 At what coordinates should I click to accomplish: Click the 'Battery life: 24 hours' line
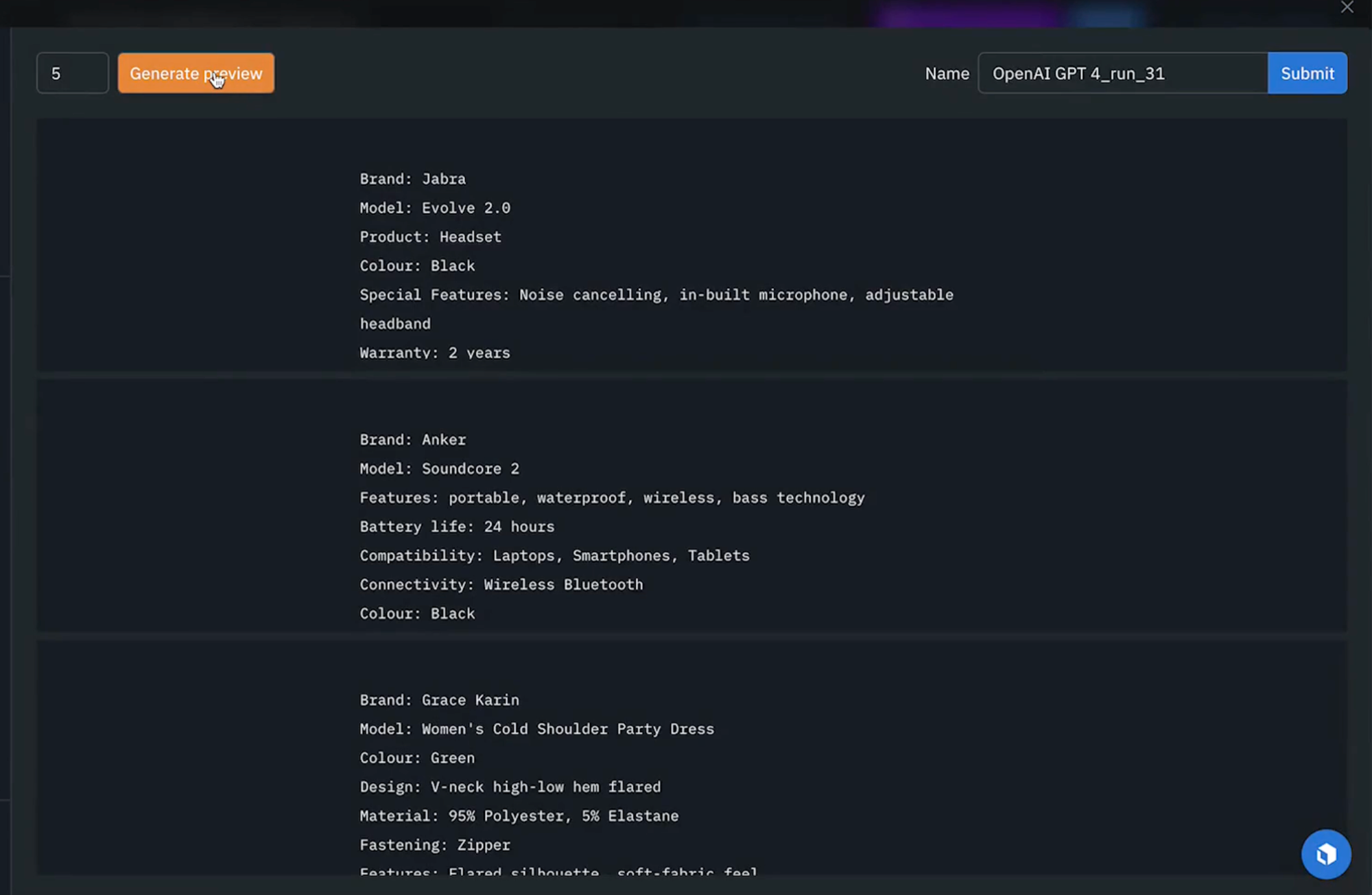tap(457, 527)
